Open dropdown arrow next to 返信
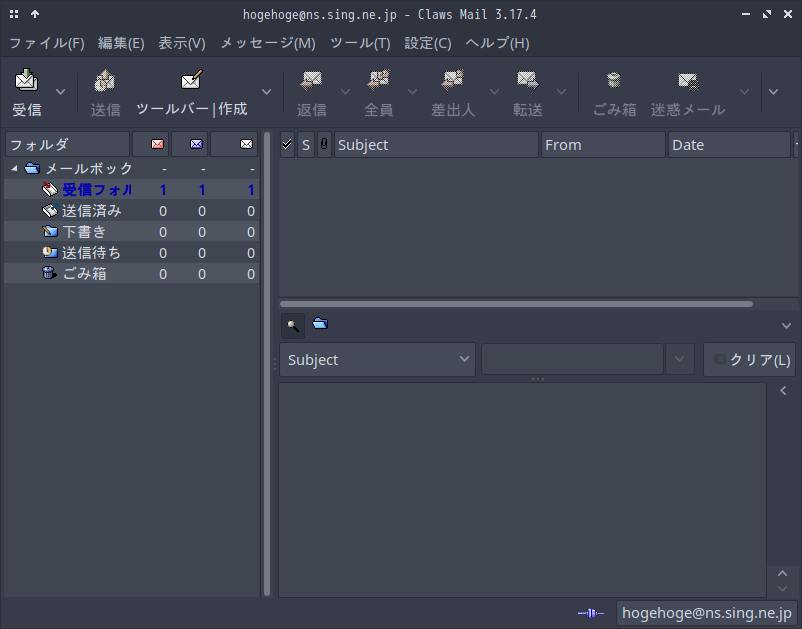 point(345,92)
